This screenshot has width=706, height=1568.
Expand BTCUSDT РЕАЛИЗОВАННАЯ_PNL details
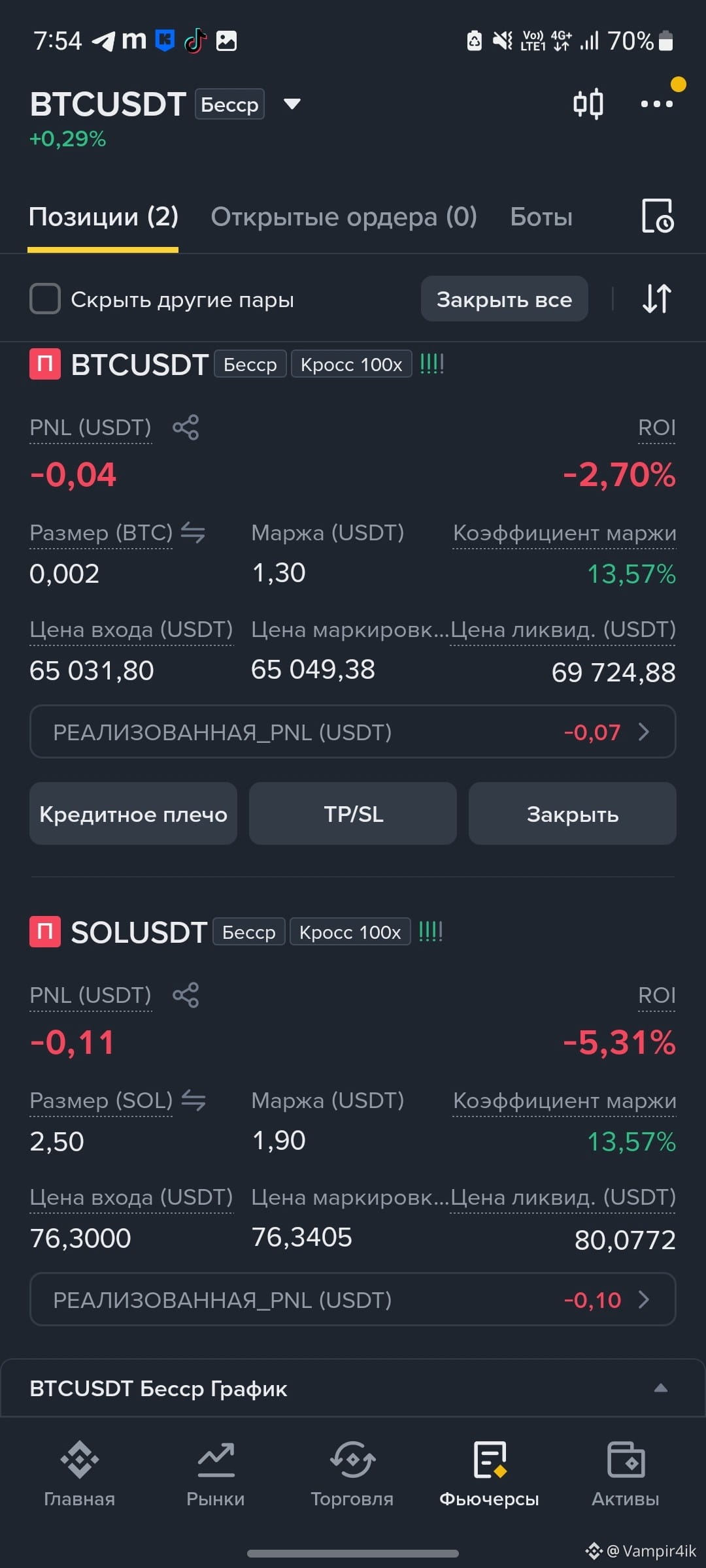[353, 732]
